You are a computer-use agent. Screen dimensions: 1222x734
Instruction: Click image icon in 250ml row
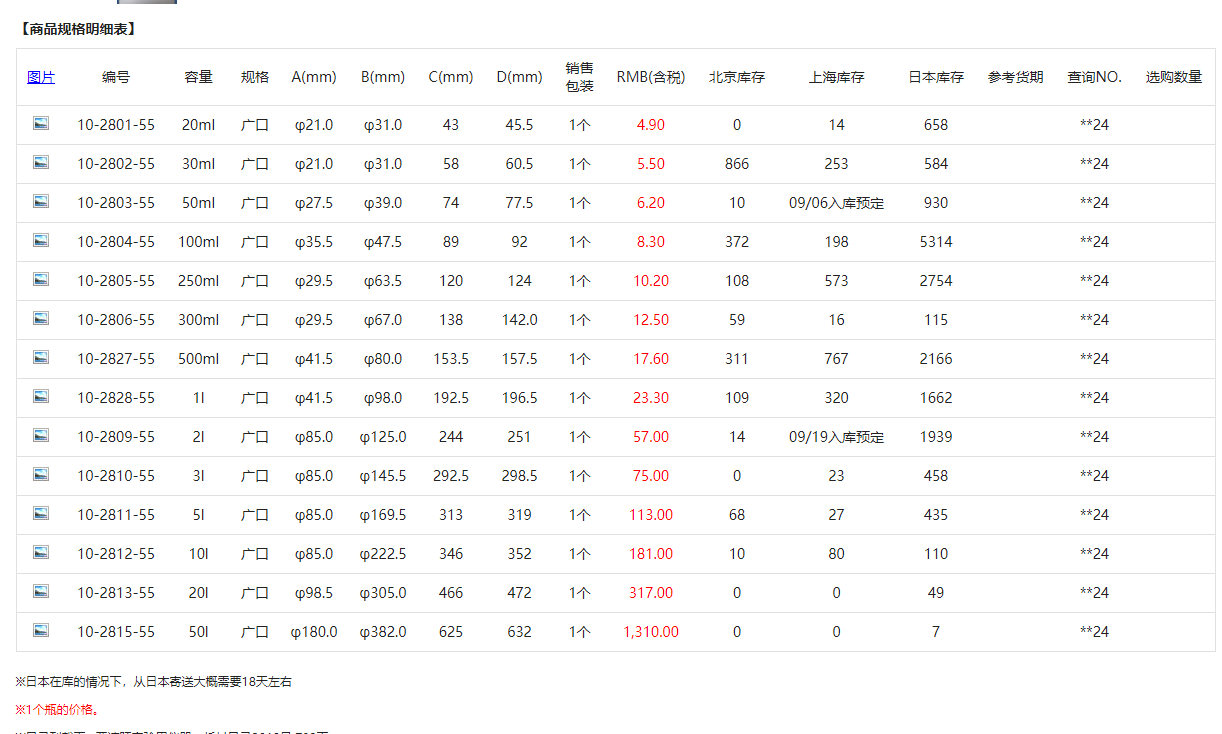pyautogui.click(x=41, y=279)
